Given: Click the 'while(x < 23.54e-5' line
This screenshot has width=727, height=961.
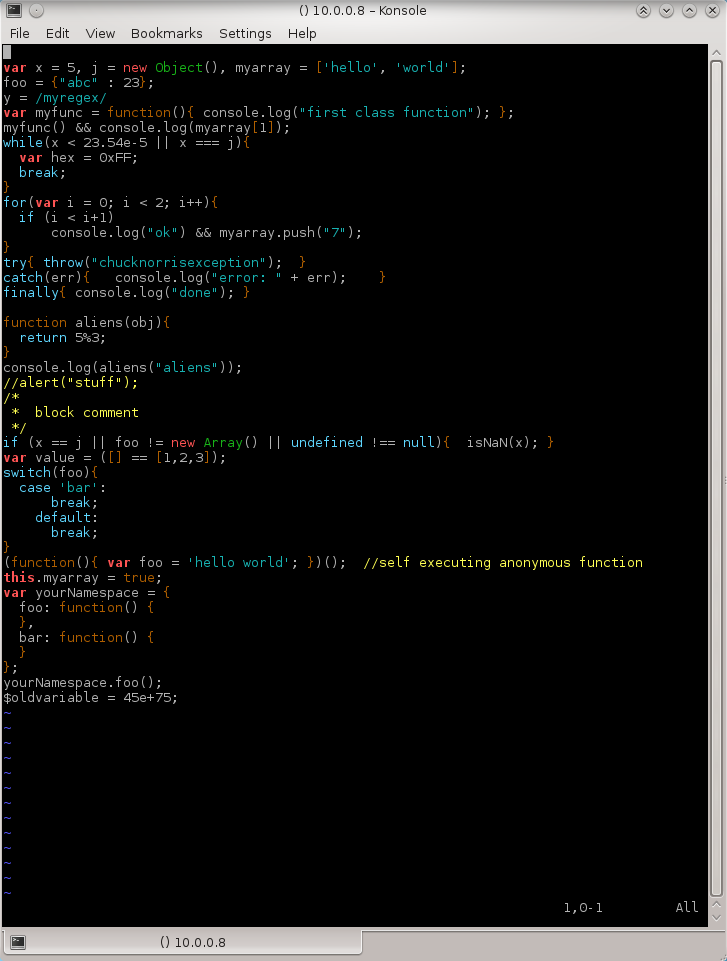Looking at the screenshot, I should 126,143.
